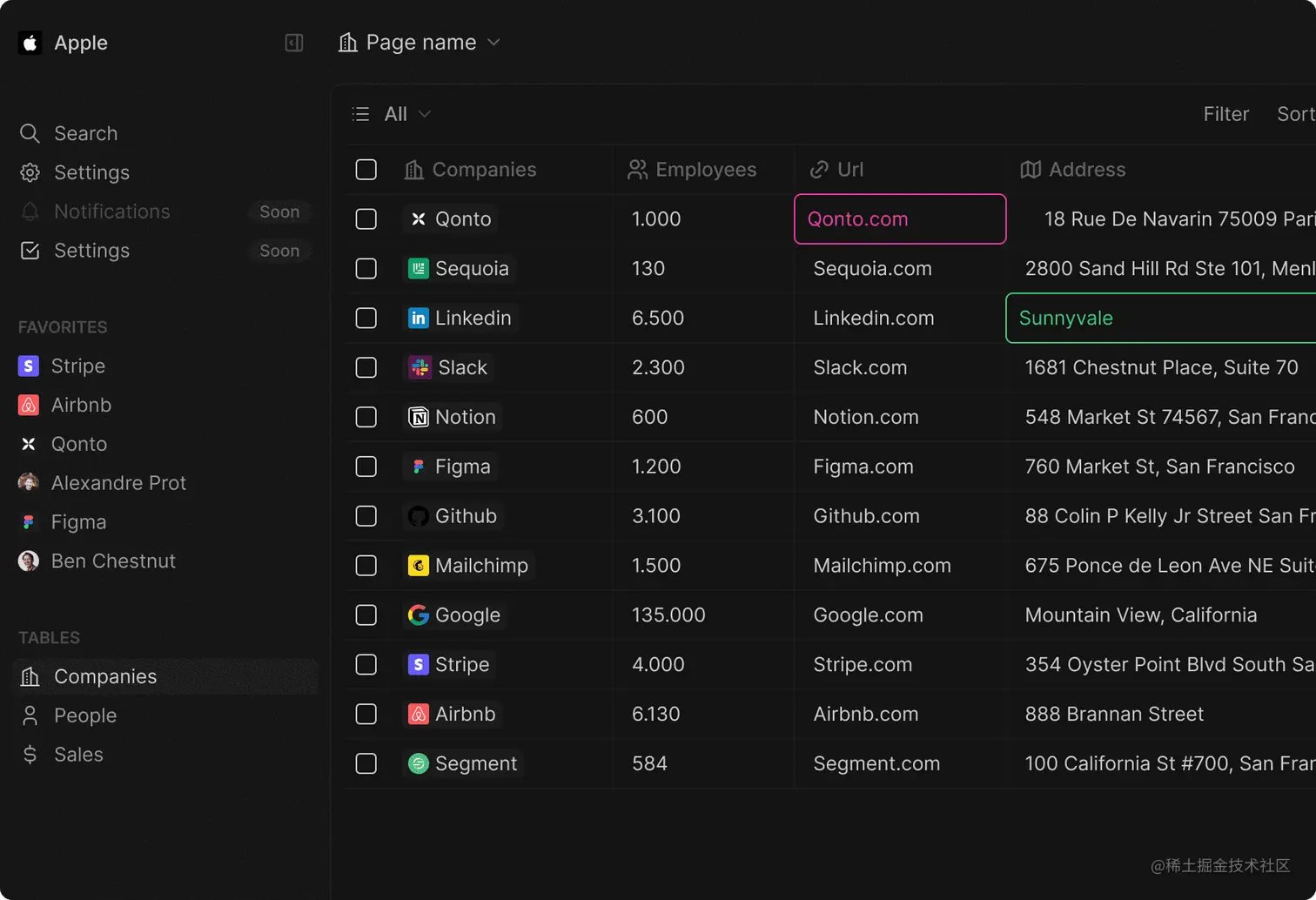This screenshot has width=1316, height=900.
Task: Click the Linkedin logo in the table
Action: pyautogui.click(x=419, y=319)
